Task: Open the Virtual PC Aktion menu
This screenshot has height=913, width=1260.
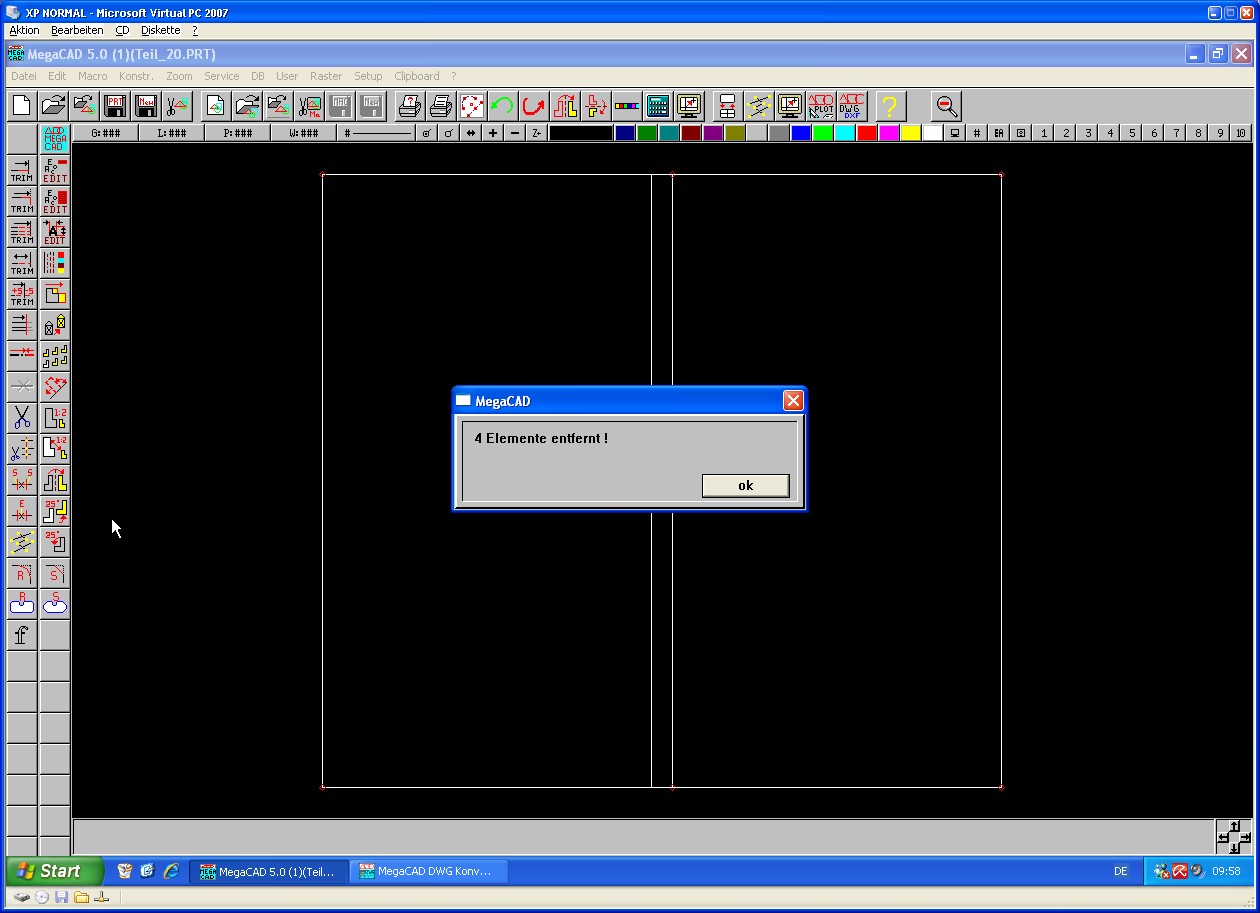Action: [x=24, y=31]
